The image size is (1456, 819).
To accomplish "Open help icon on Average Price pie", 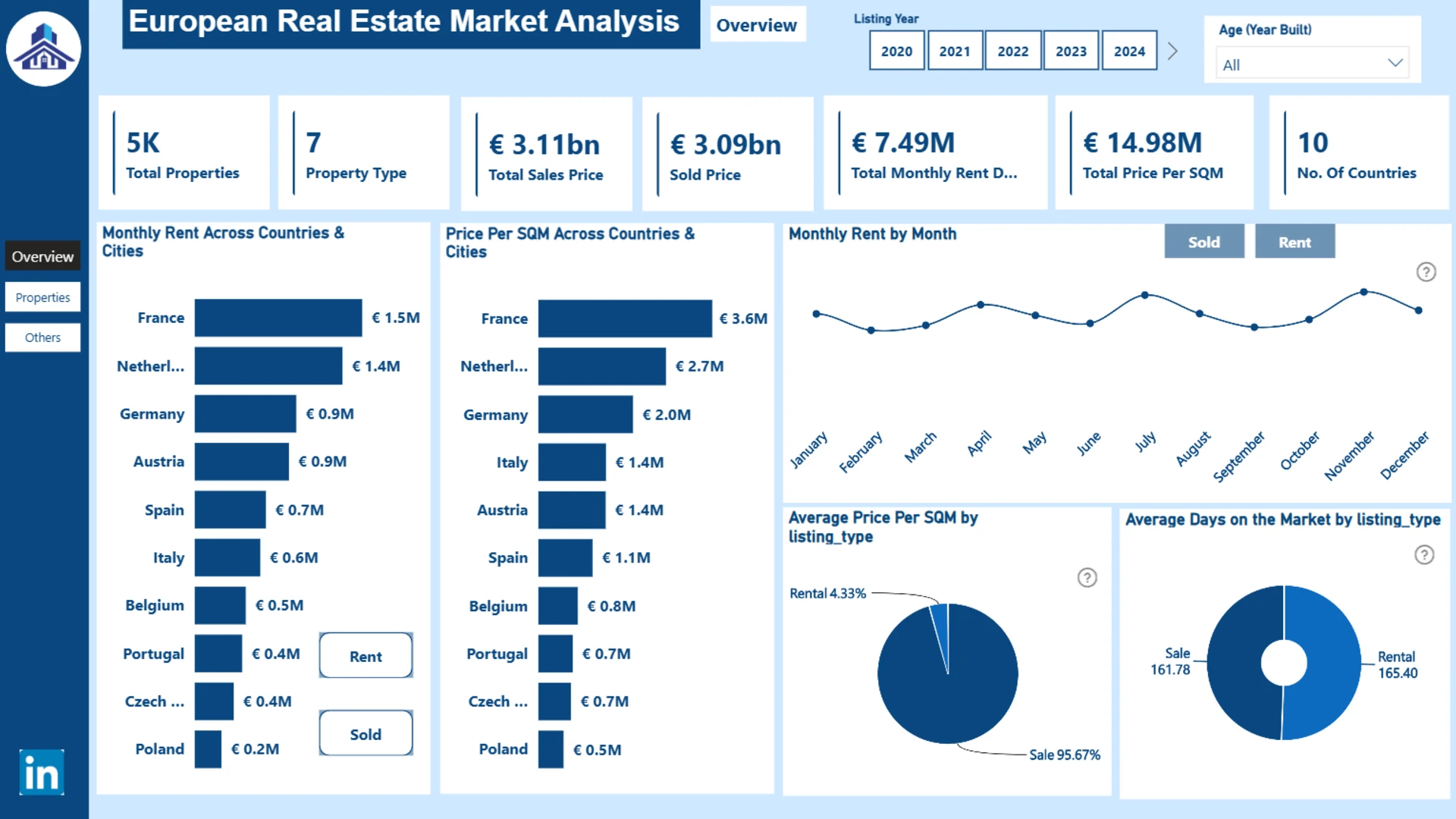I will coord(1087,578).
